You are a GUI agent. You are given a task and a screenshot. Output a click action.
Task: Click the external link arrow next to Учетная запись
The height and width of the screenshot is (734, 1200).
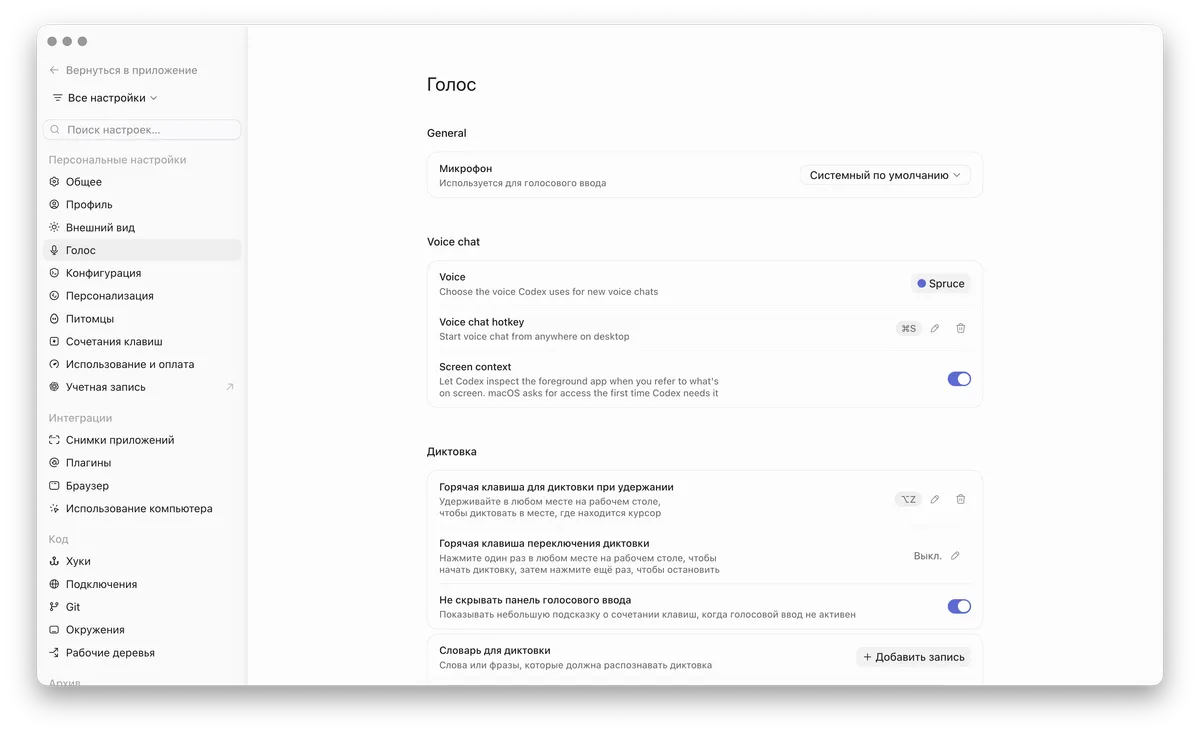(x=230, y=387)
